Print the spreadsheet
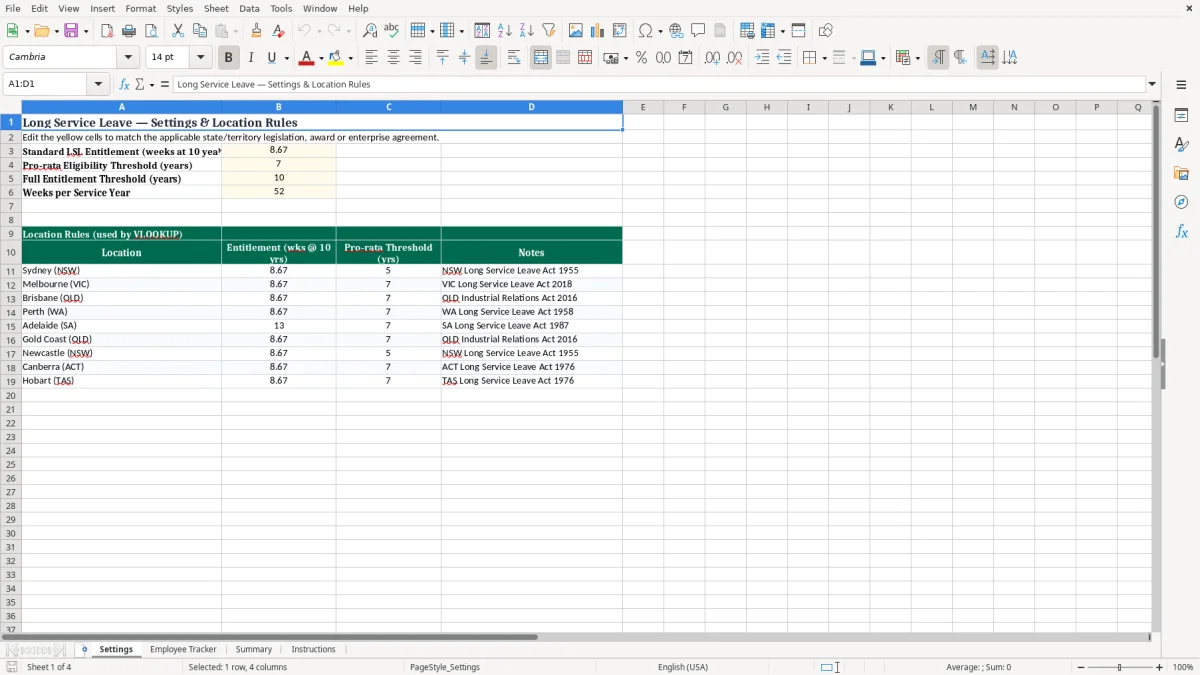 [x=129, y=31]
